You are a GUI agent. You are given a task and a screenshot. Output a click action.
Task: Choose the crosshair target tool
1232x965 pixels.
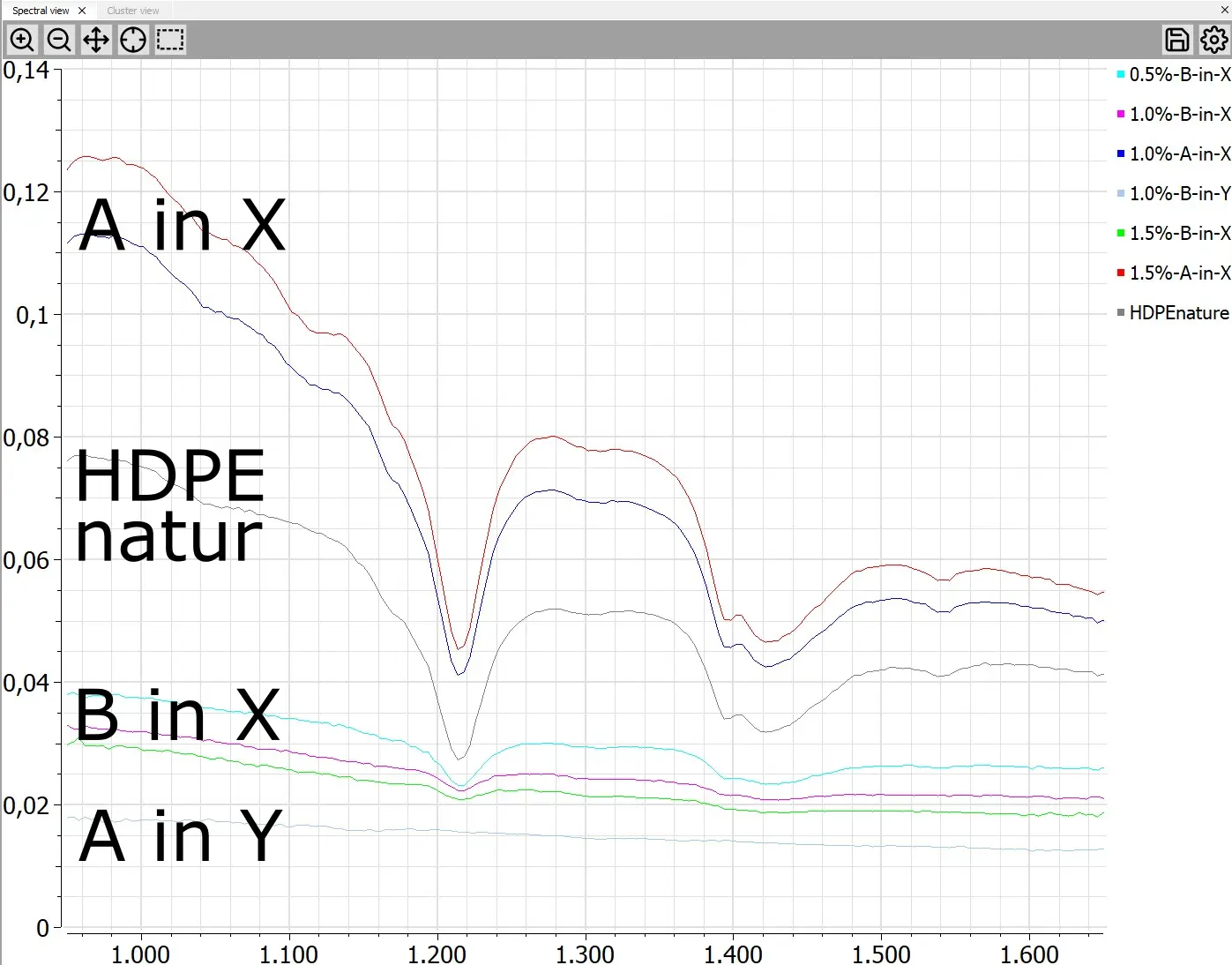pyautogui.click(x=133, y=40)
